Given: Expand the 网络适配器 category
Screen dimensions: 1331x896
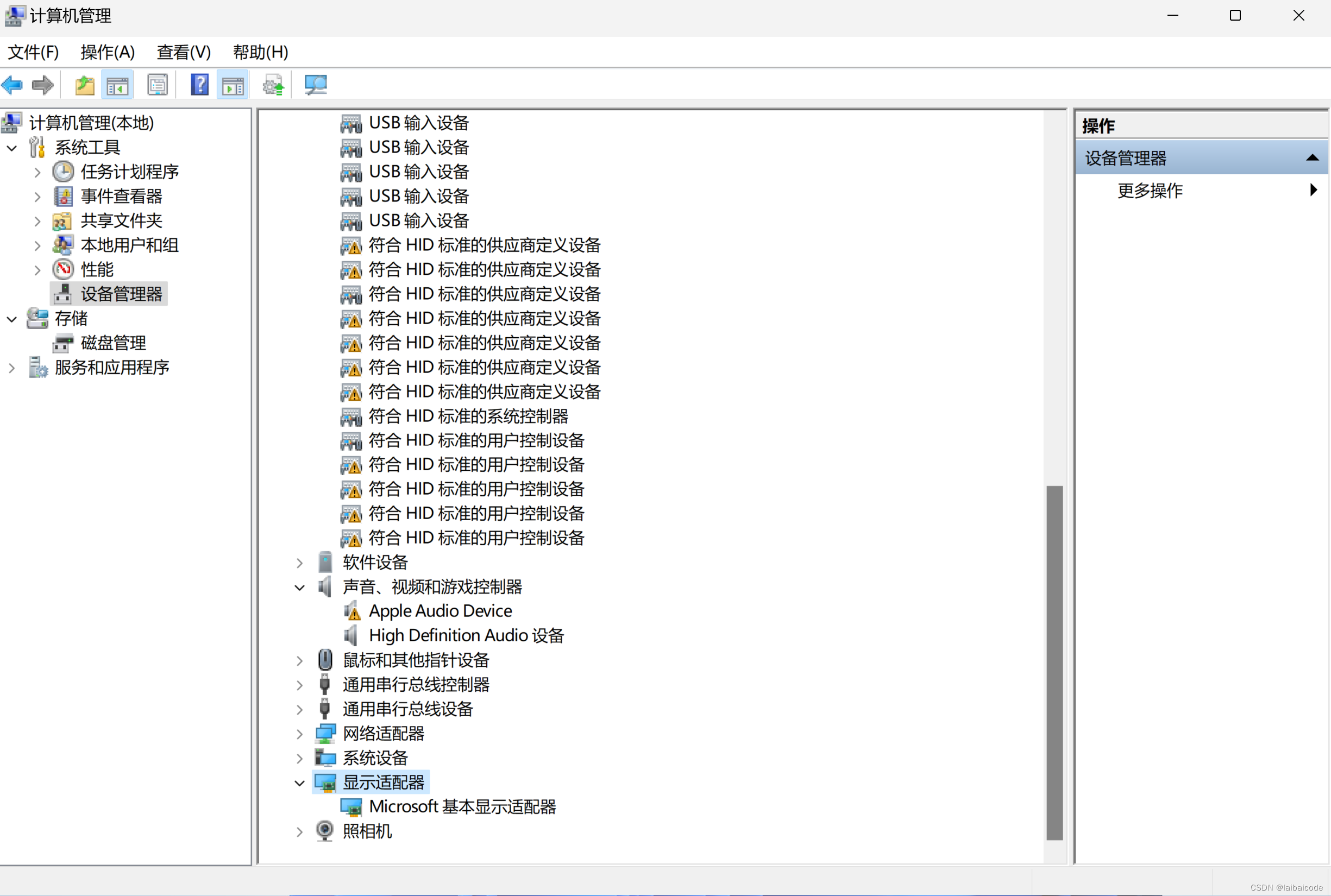Looking at the screenshot, I should point(299,734).
